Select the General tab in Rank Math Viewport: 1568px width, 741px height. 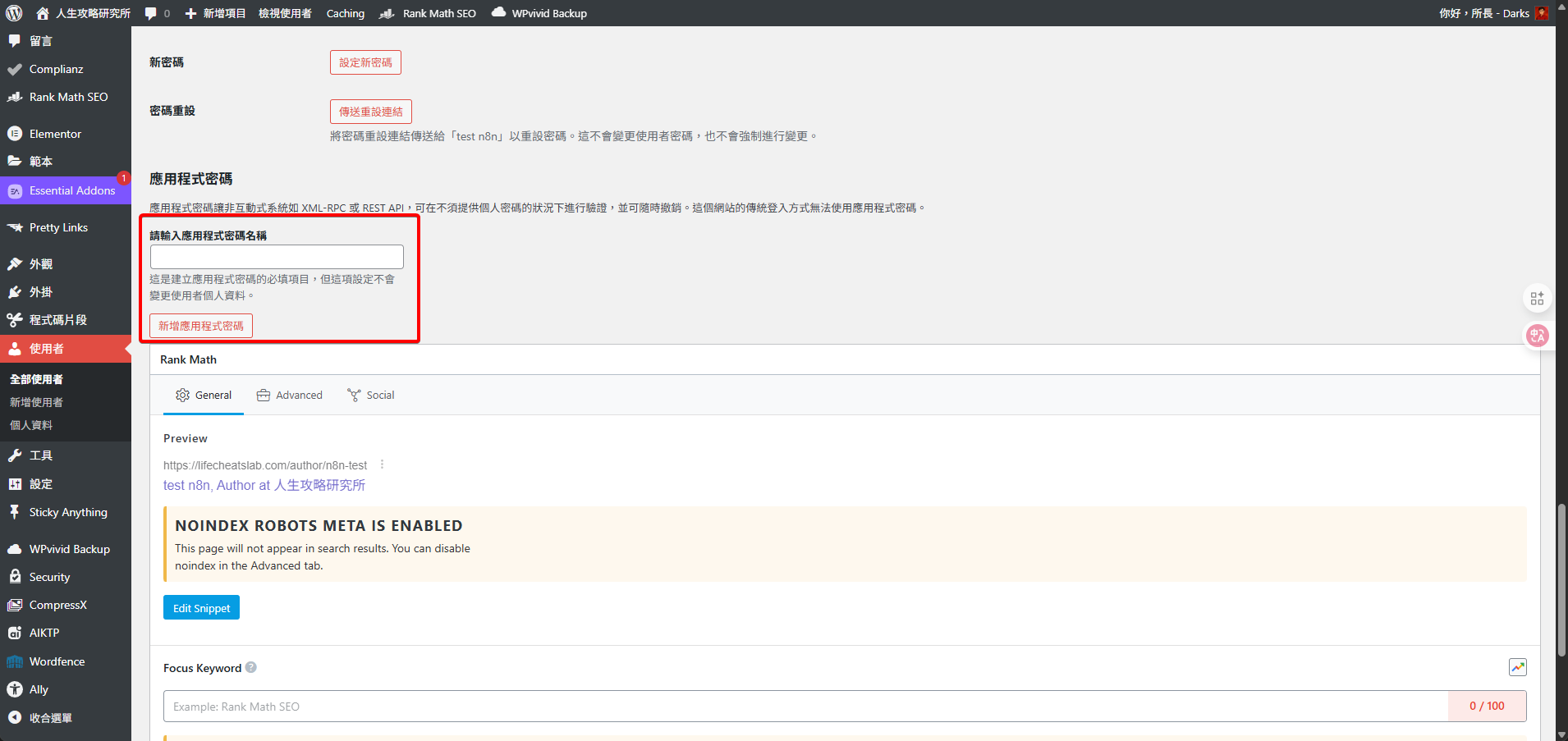click(204, 396)
